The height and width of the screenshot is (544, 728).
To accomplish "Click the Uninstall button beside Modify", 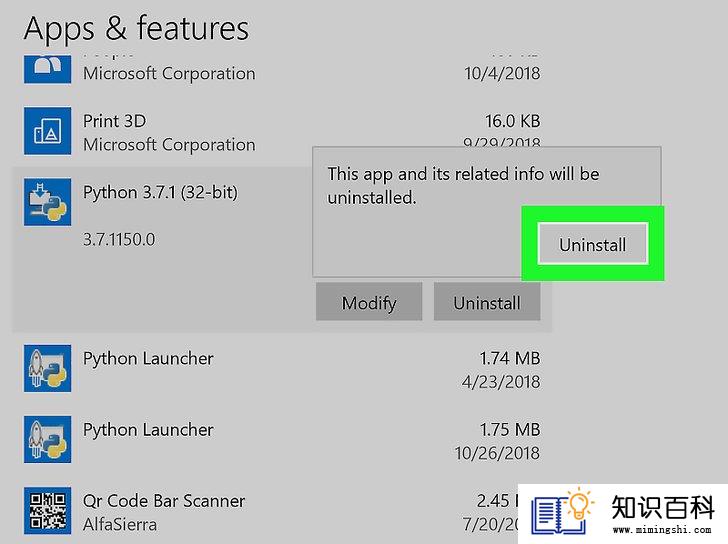I will pos(487,302).
